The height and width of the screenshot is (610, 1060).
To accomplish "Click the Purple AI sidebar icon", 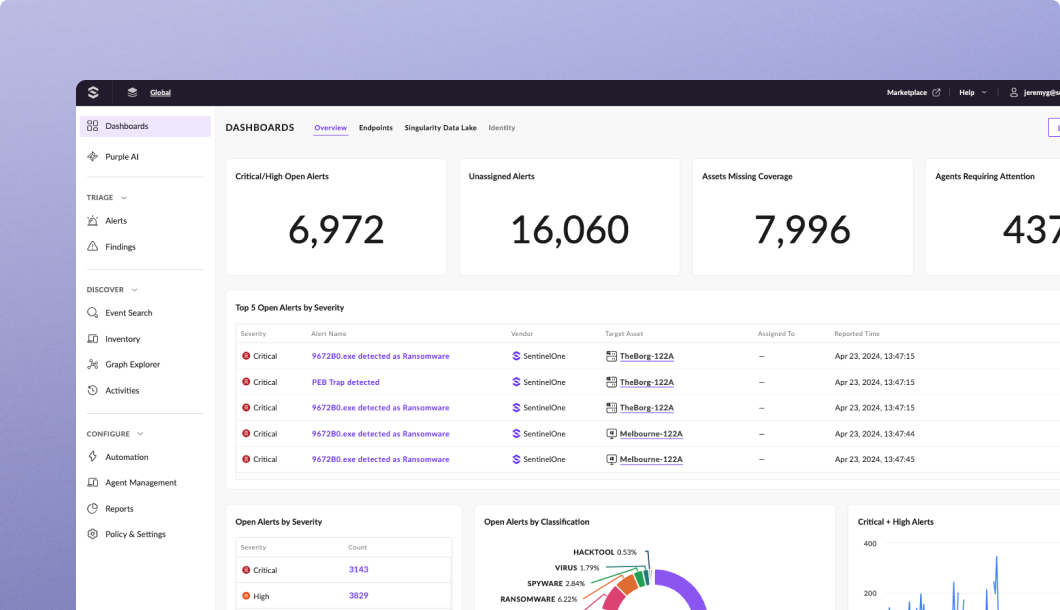I will point(93,157).
